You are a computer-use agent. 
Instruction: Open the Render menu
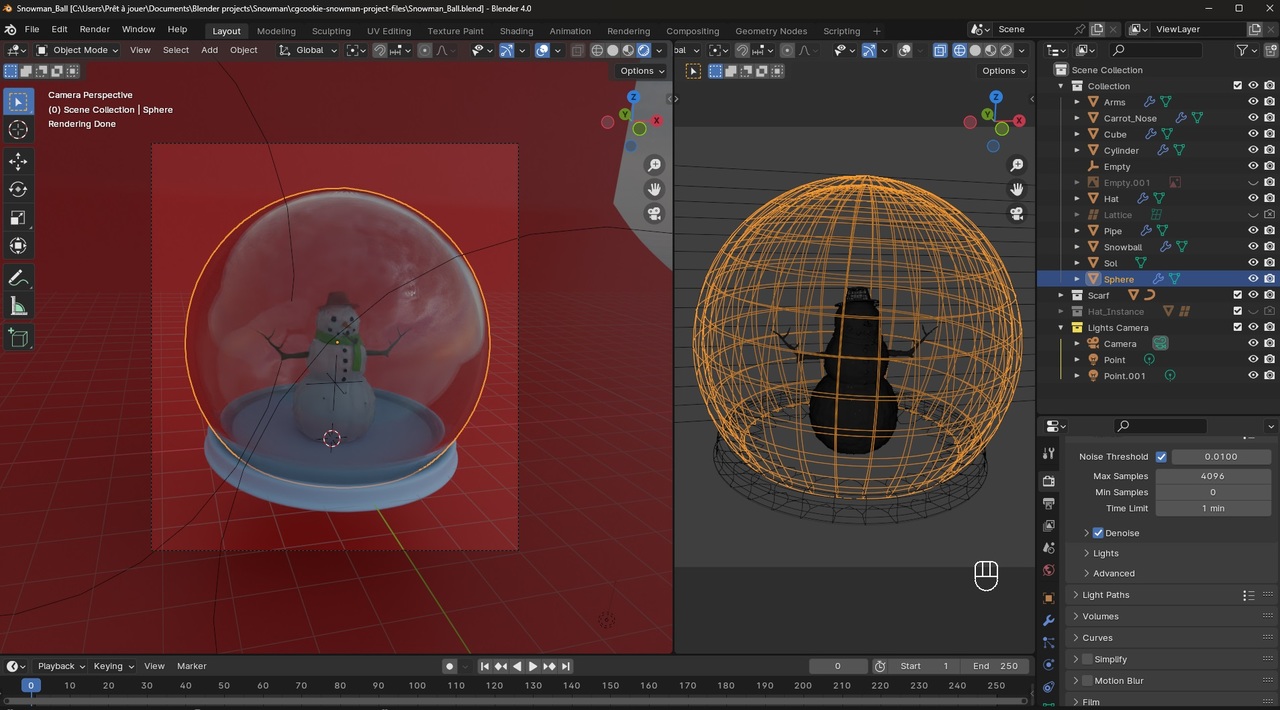(x=95, y=30)
